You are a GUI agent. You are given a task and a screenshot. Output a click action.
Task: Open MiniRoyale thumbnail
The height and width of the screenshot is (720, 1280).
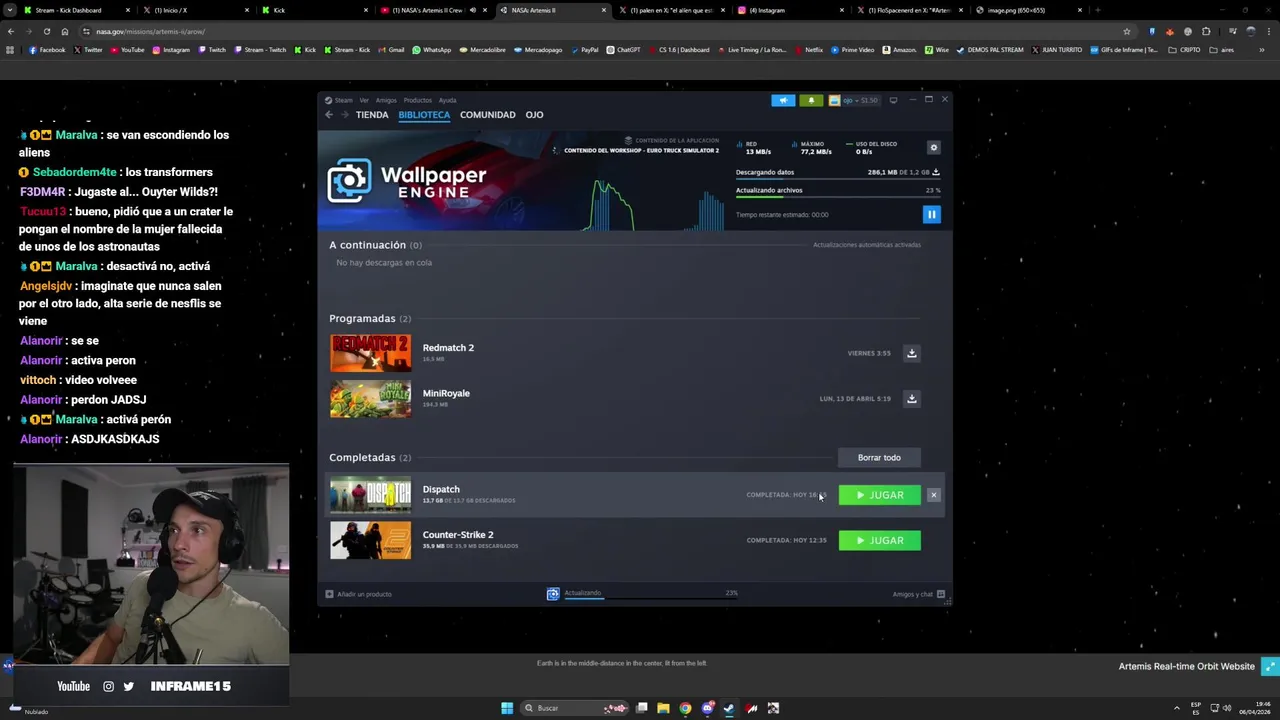[x=370, y=399]
